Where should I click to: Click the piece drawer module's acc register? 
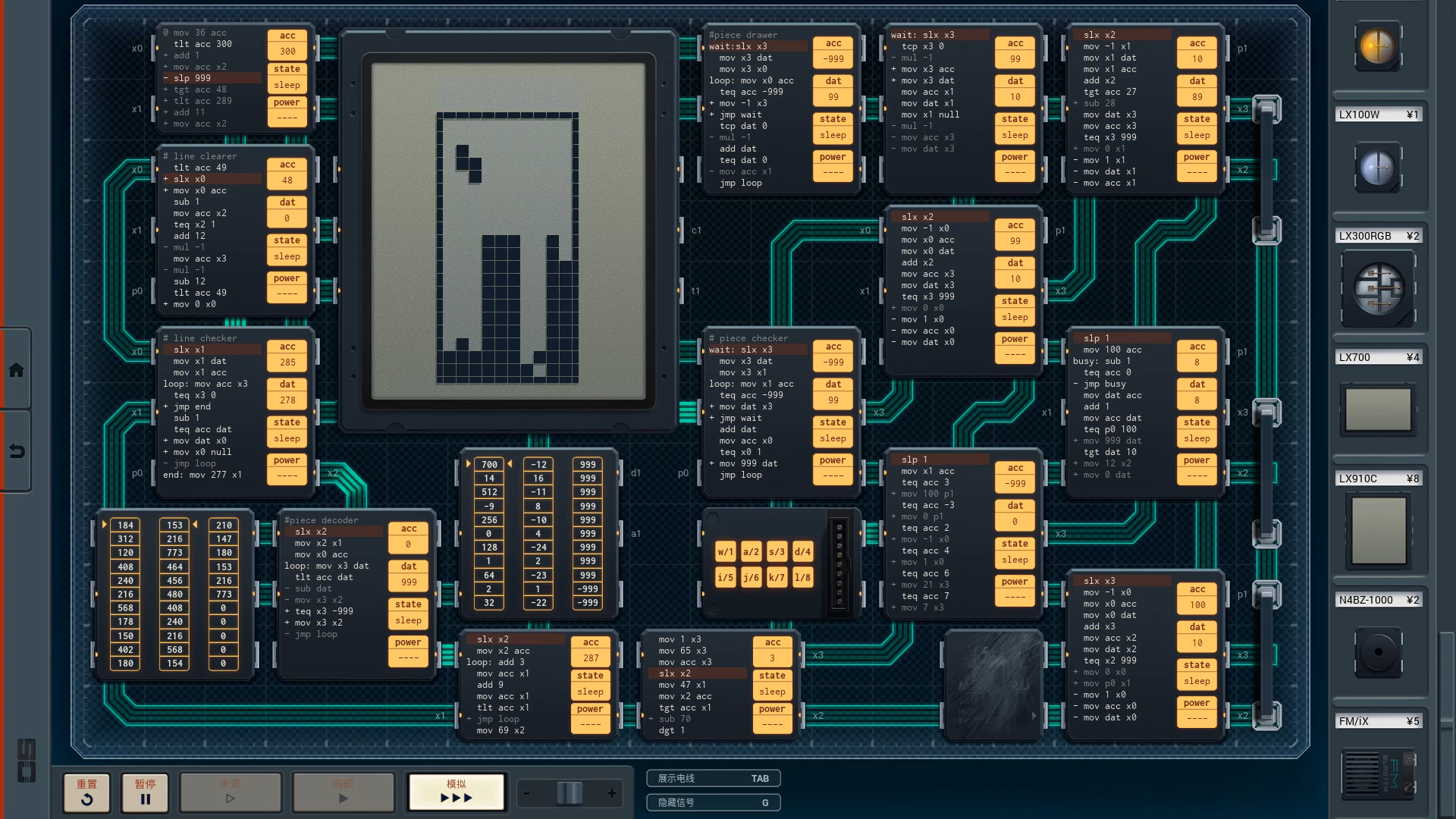point(833,52)
